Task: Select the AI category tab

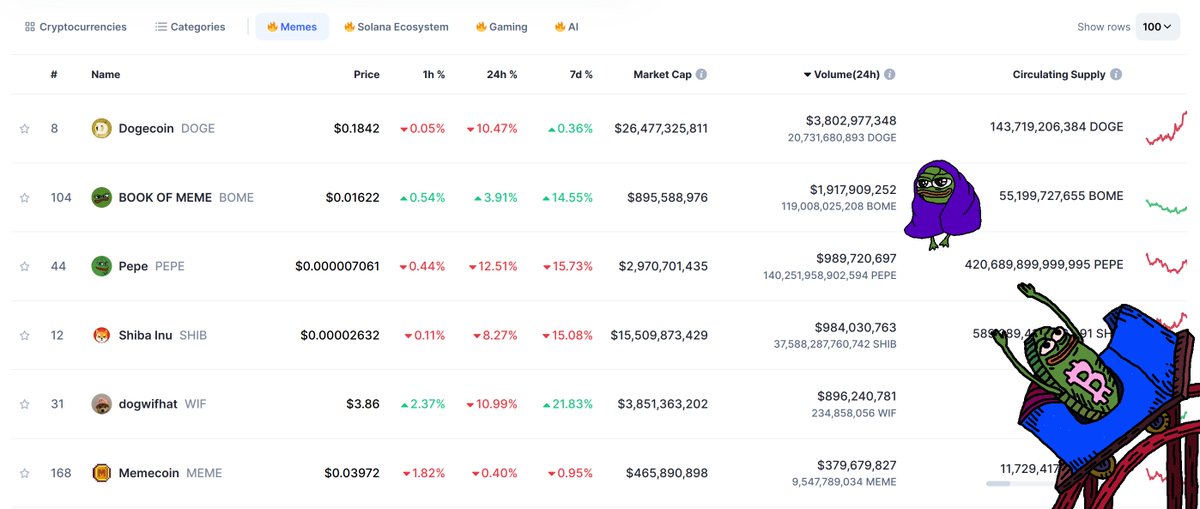Action: tap(567, 27)
